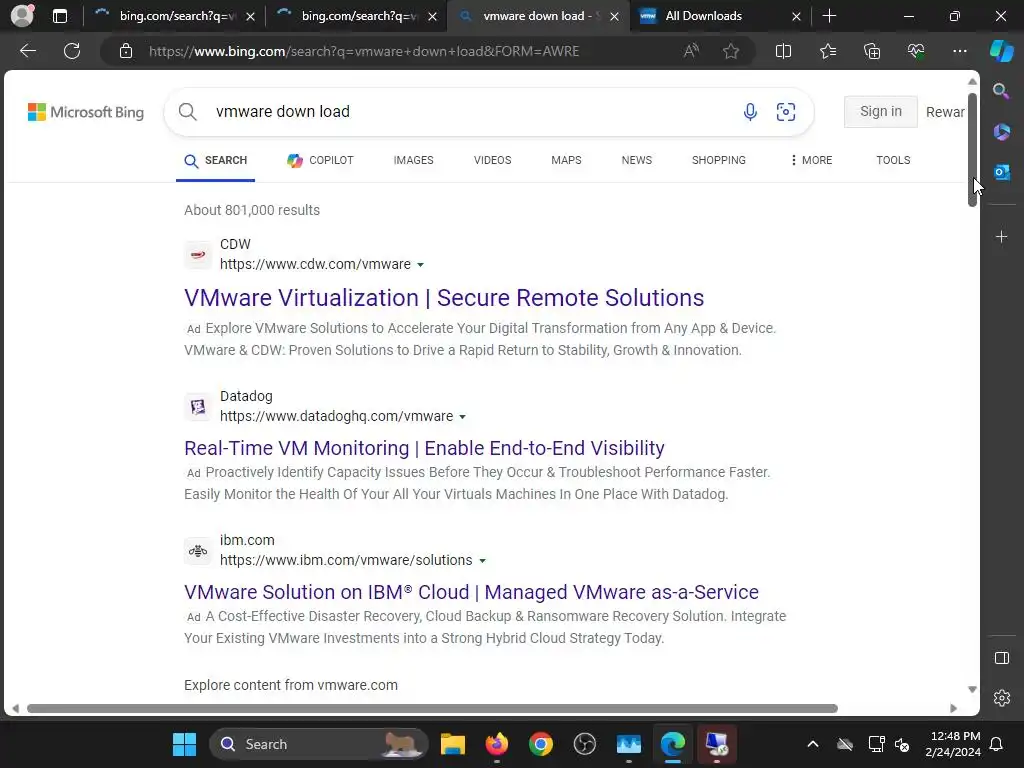Click the Bing search magnifier icon
Image resolution: width=1024 pixels, height=768 pixels.
pos(187,112)
